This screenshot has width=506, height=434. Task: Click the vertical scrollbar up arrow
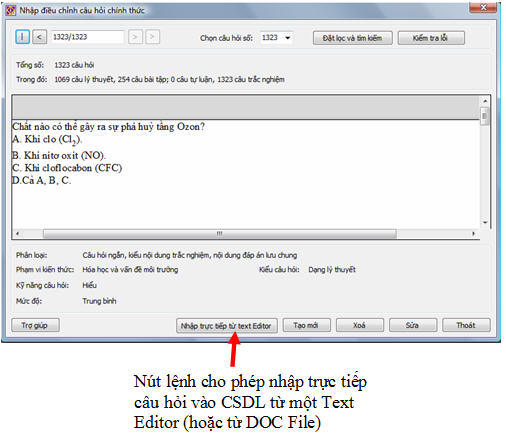tap(485, 101)
